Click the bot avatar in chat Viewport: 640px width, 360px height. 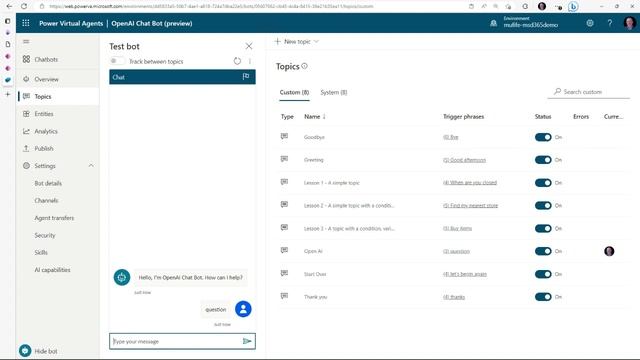pyautogui.click(x=122, y=277)
